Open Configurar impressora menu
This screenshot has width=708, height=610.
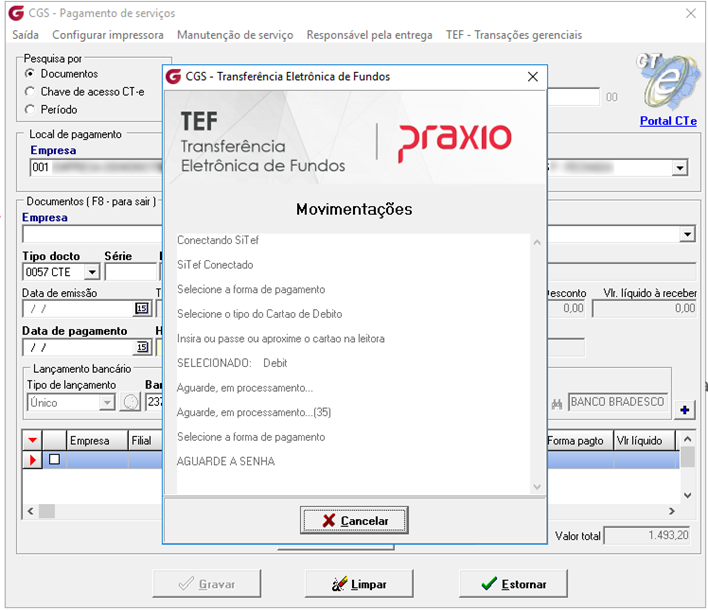108,35
